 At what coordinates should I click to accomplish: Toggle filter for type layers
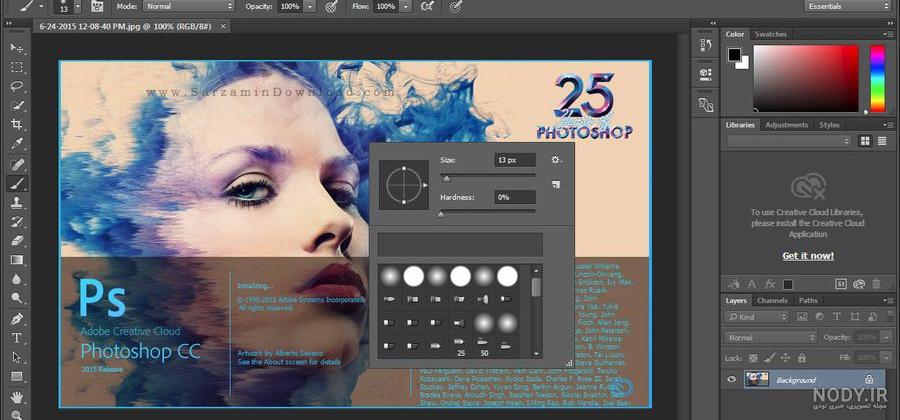point(837,316)
